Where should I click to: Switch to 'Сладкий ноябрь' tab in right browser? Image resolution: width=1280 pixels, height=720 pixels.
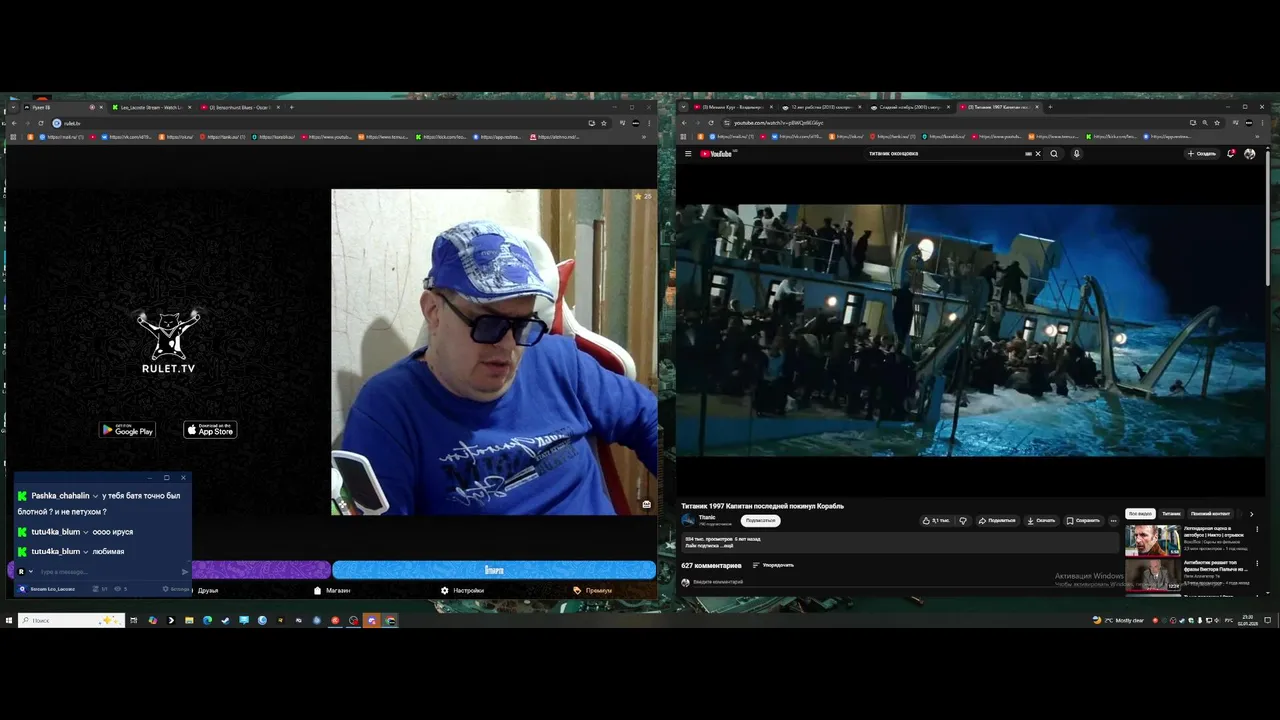point(908,107)
